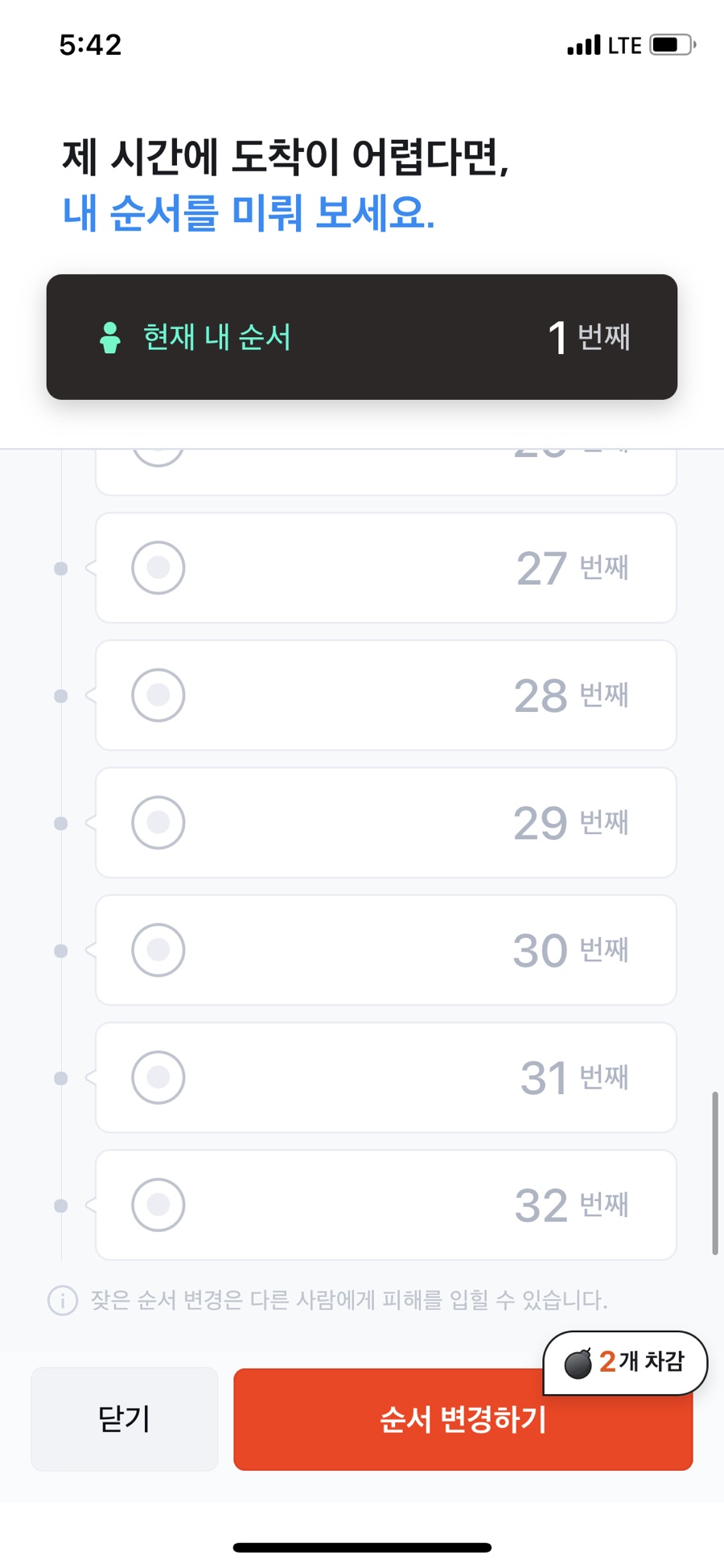Click the green person icon
Image resolution: width=724 pixels, height=1568 pixels.
click(110, 338)
